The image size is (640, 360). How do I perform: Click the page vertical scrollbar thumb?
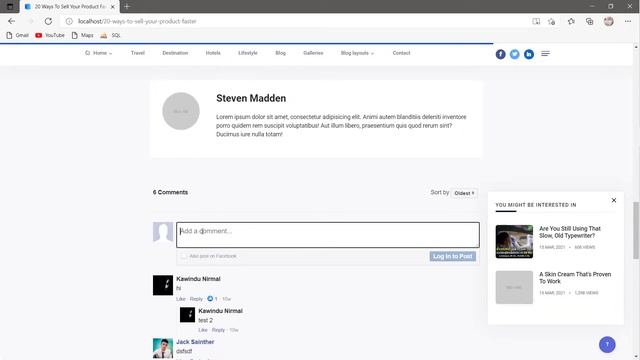[x=636, y=230]
